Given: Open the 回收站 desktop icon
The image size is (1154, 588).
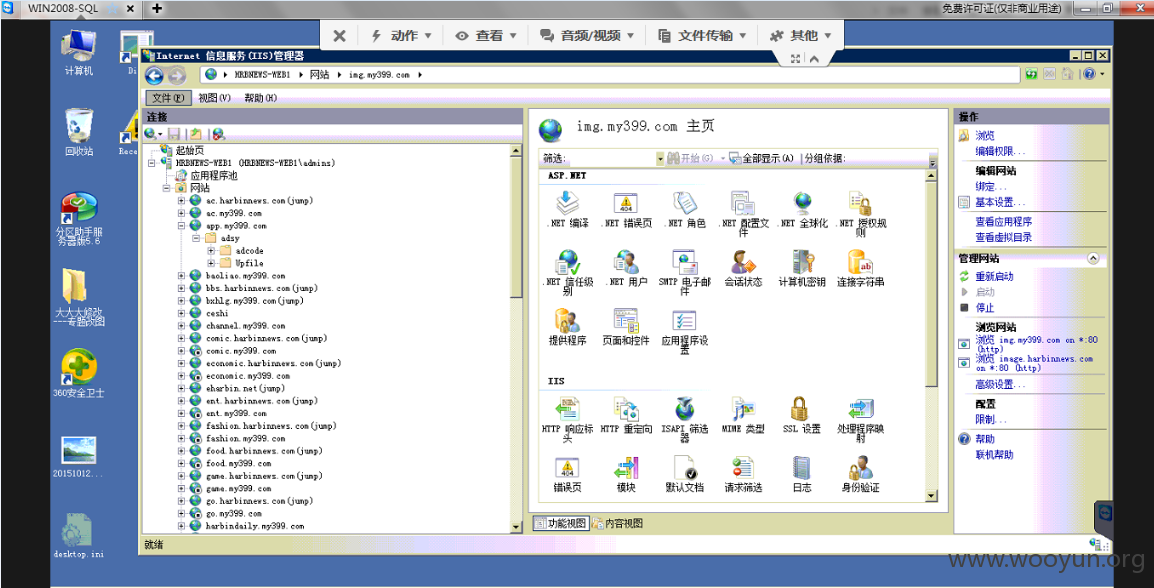Looking at the screenshot, I should [79, 133].
